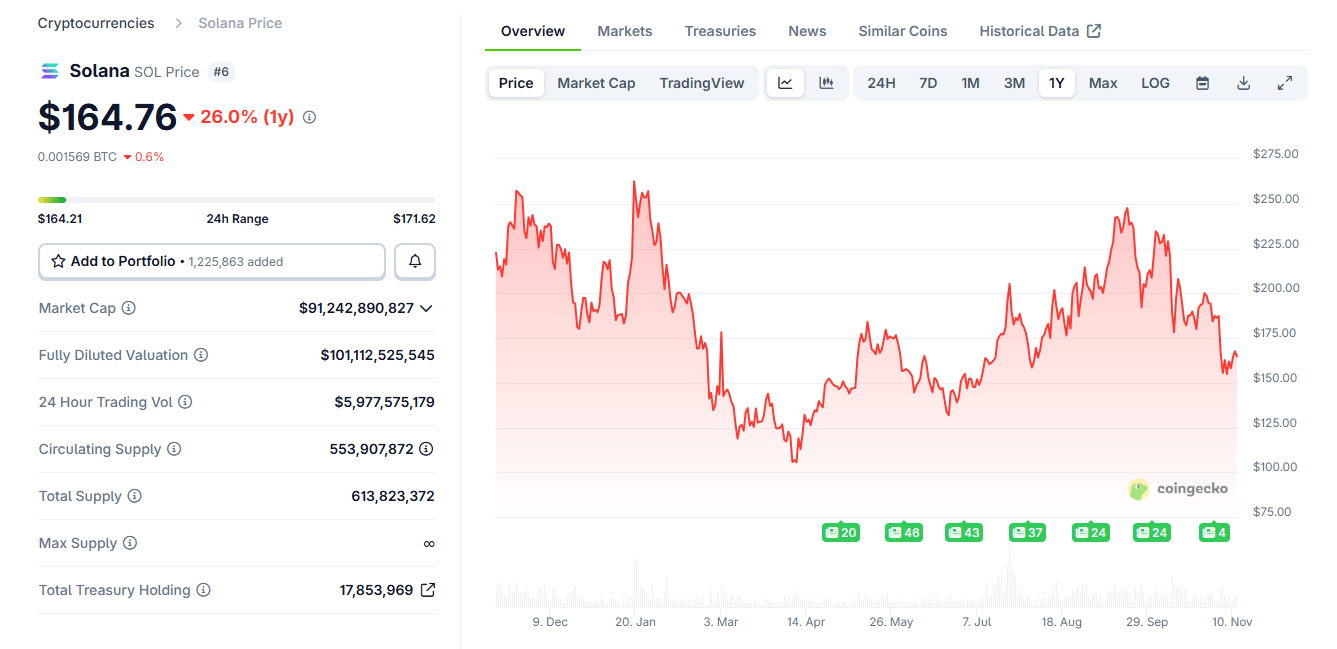Click Circulating Supply value info icon
1337x649 pixels.
pos(426,449)
